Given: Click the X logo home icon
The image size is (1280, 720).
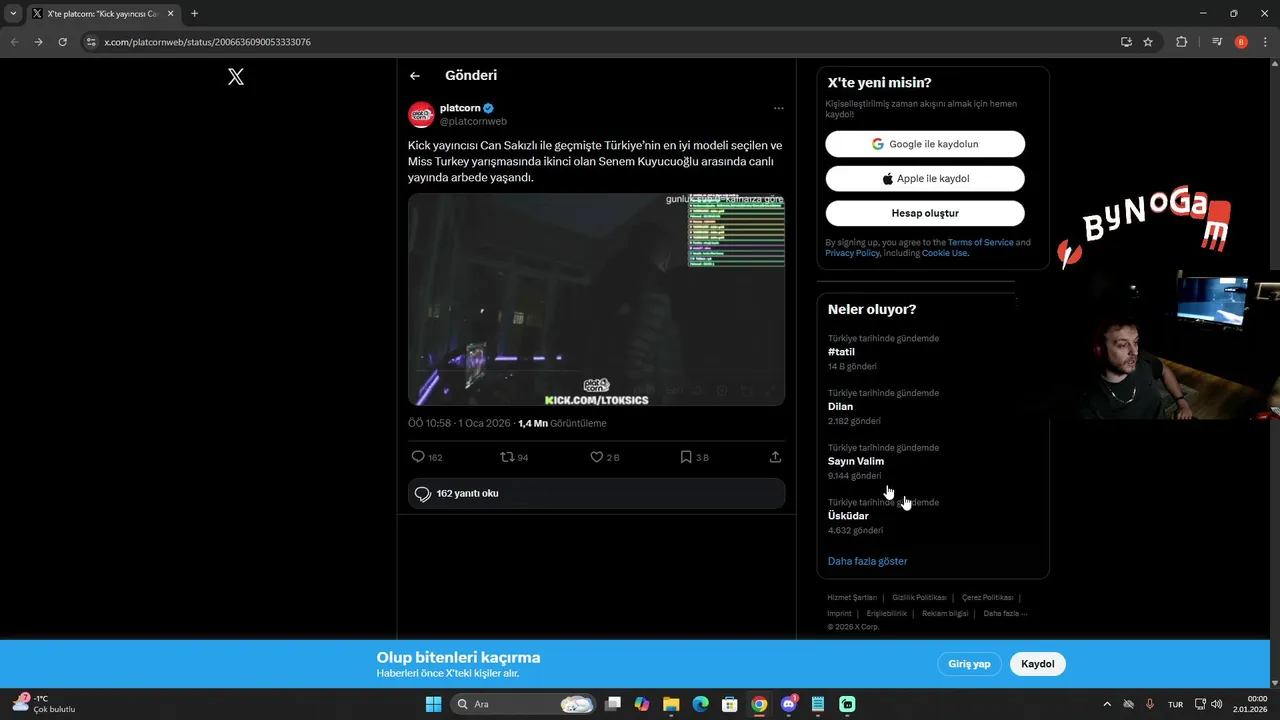Looking at the screenshot, I should [x=236, y=76].
